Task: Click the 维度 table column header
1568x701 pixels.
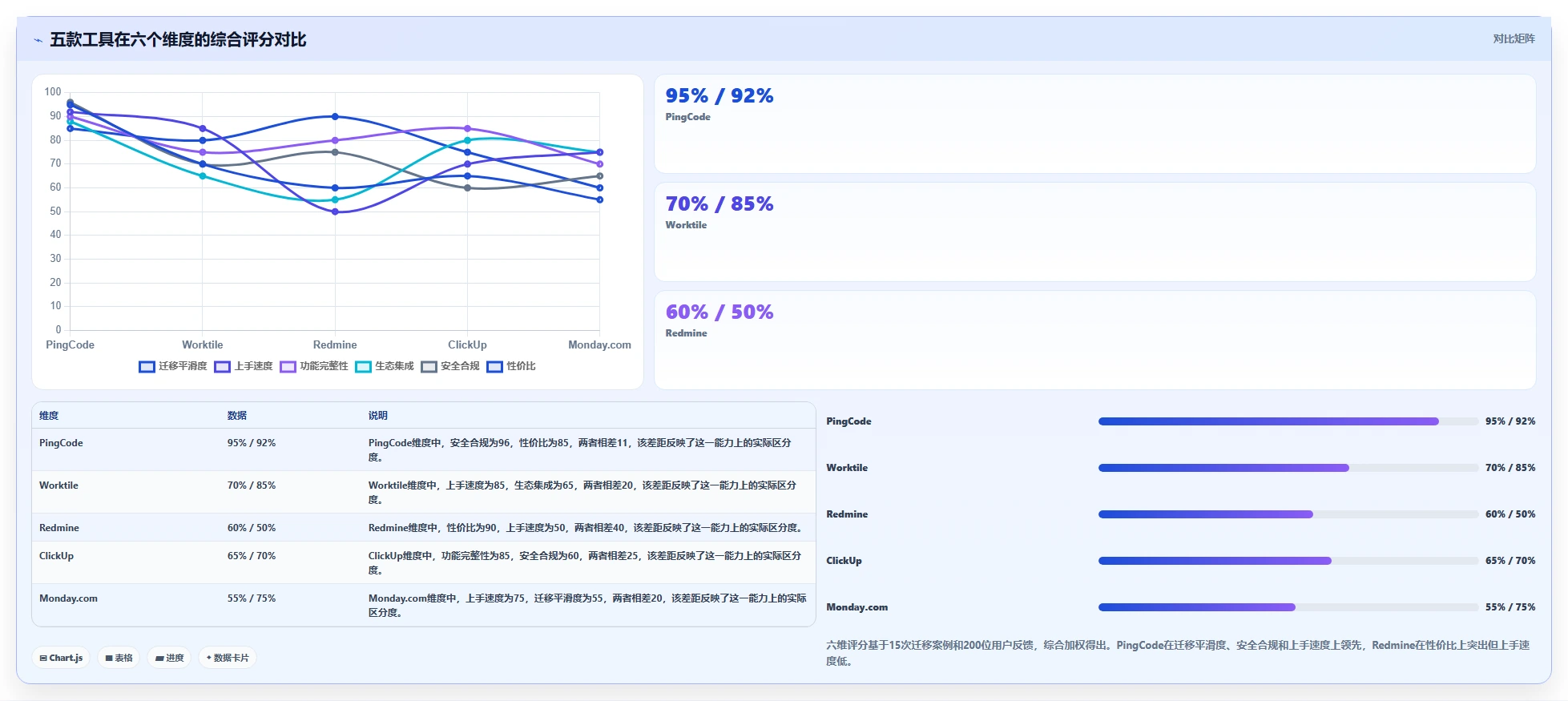Action: 49,416
